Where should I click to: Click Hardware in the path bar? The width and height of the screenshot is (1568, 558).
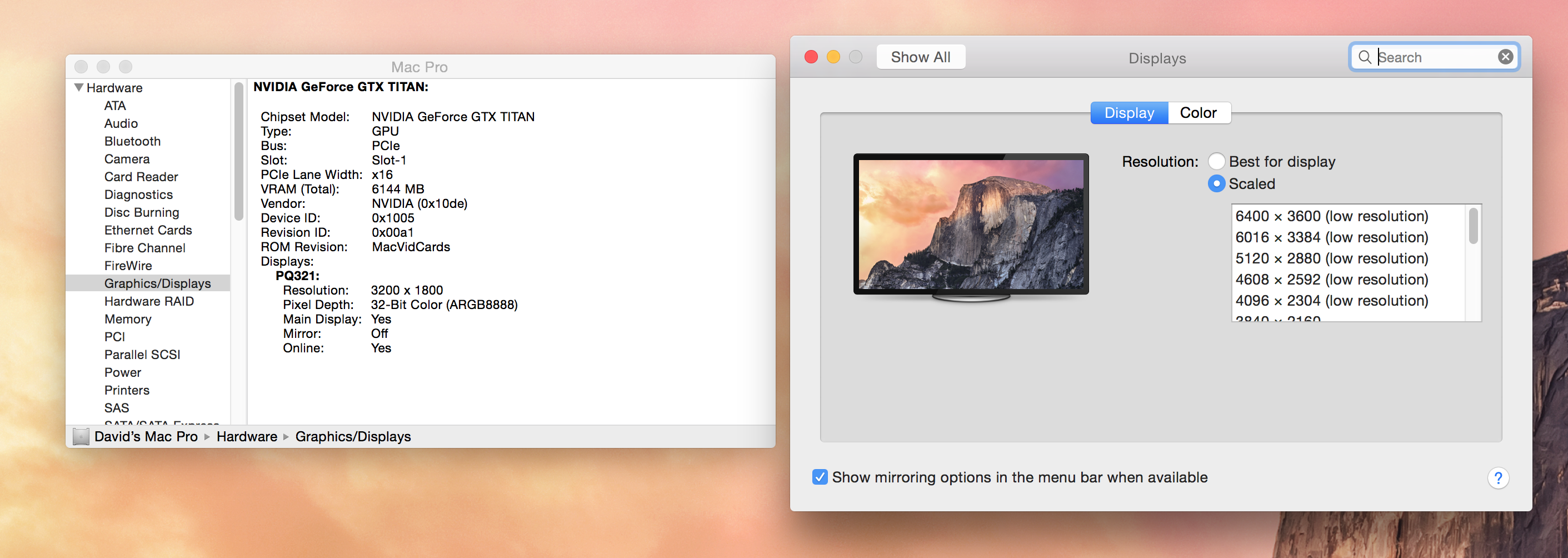247,437
